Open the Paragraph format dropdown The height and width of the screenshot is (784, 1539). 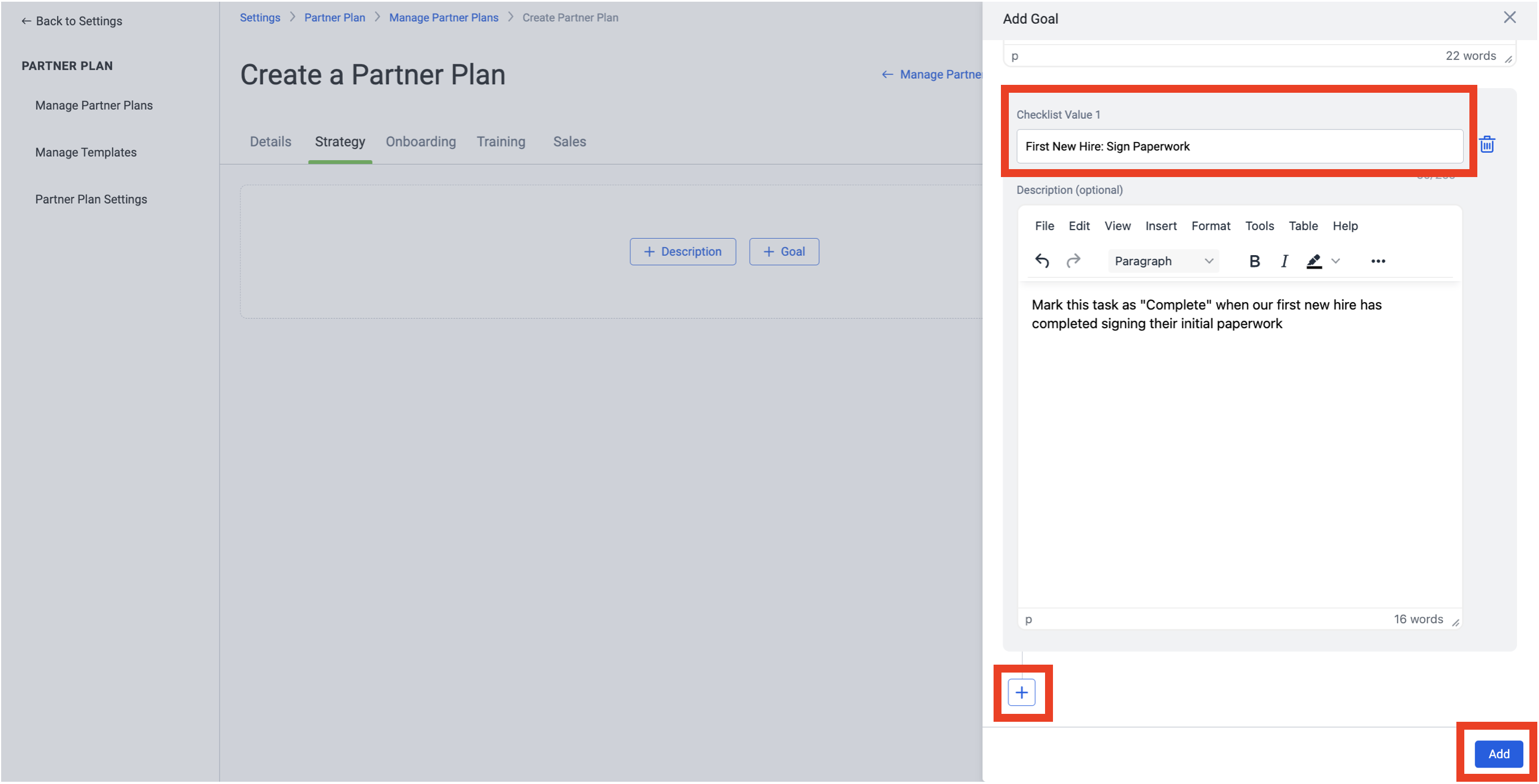coord(1163,261)
